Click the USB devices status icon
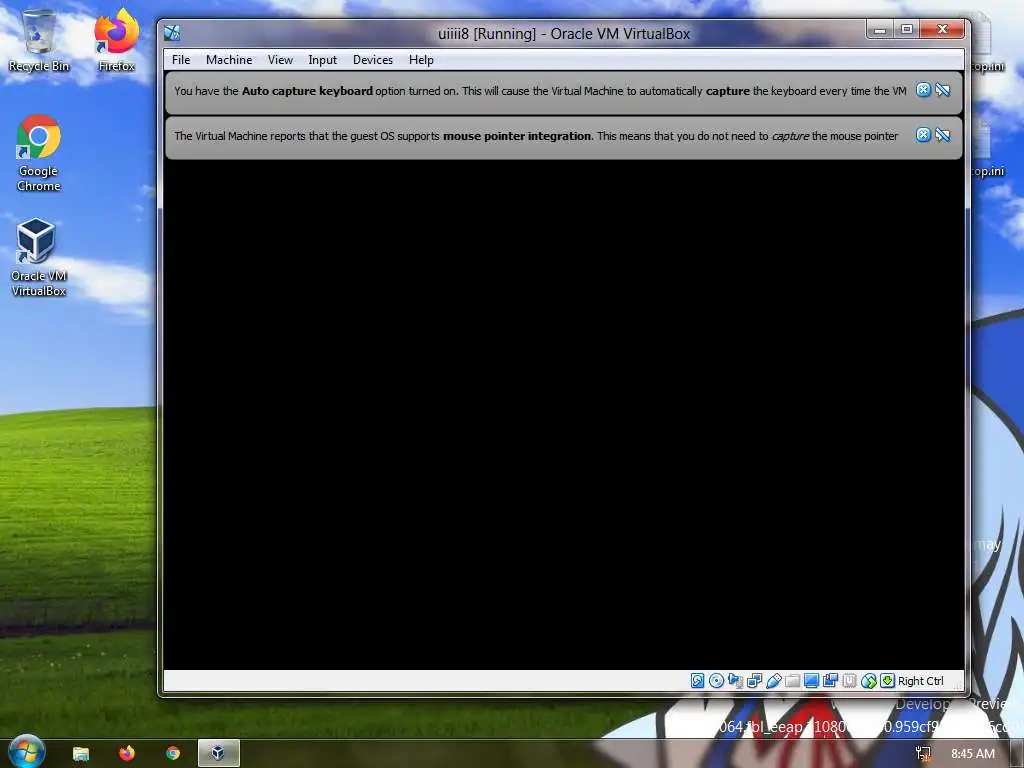Image resolution: width=1024 pixels, height=768 pixels. 774,680
